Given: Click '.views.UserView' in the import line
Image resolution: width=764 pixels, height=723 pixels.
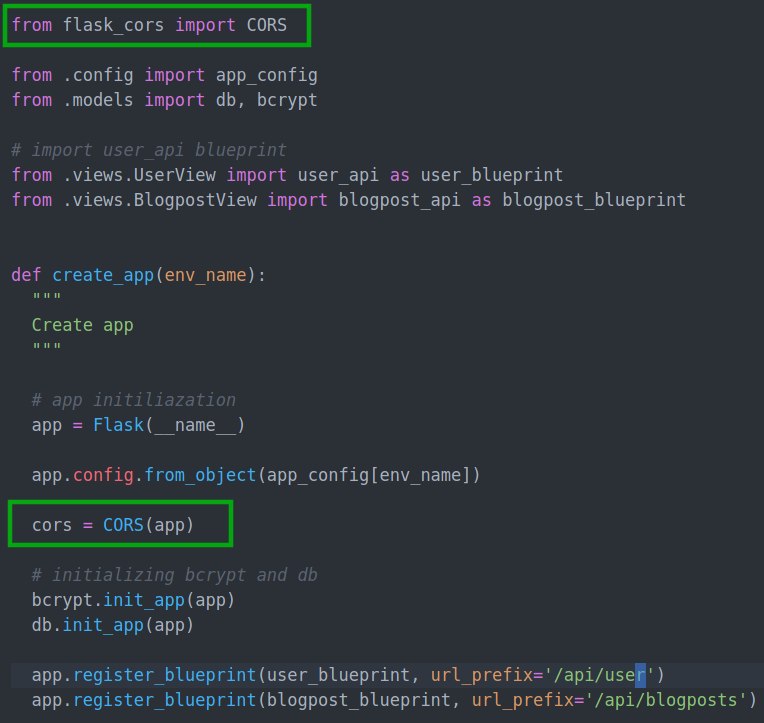Looking at the screenshot, I should (139, 175).
